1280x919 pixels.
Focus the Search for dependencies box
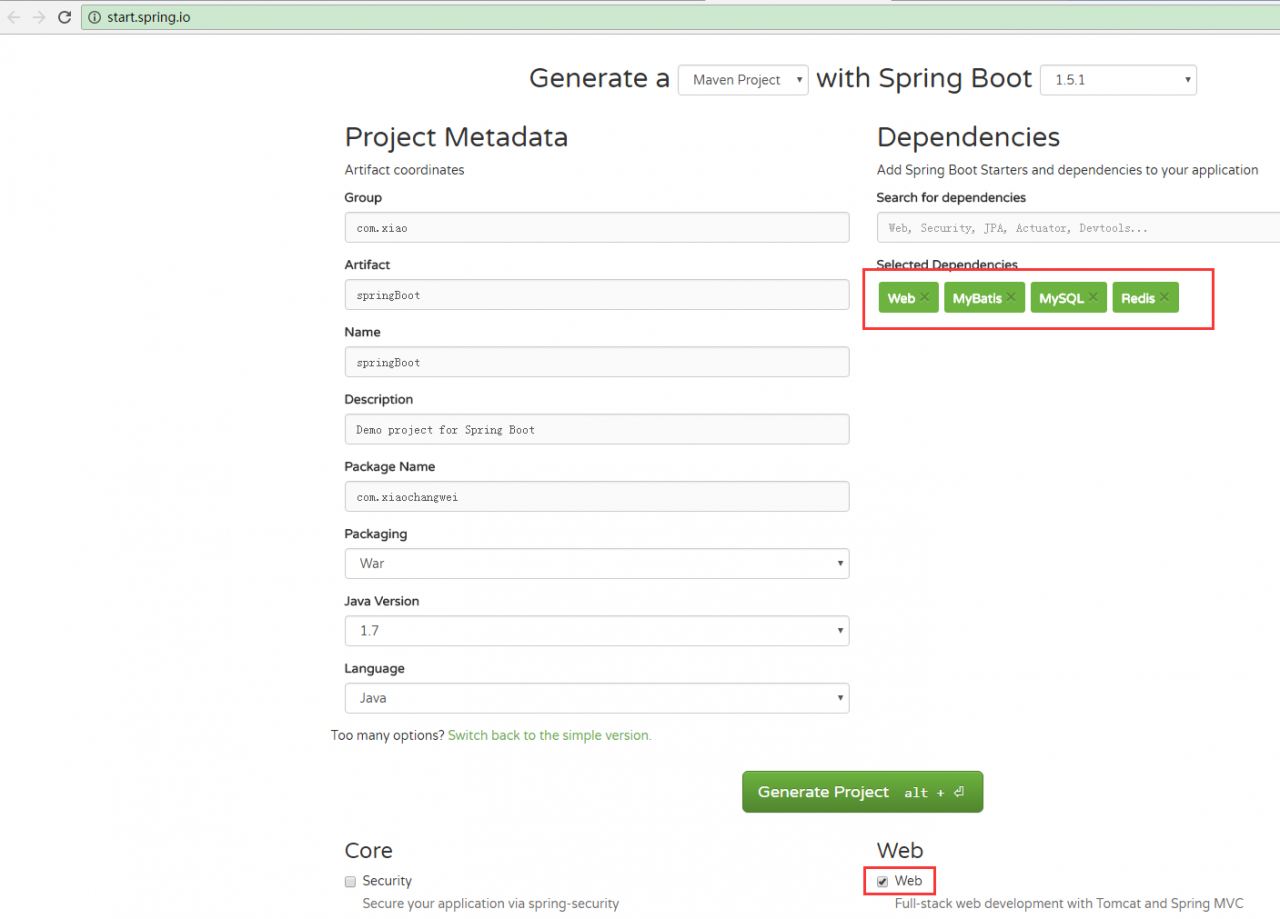[1078, 227]
